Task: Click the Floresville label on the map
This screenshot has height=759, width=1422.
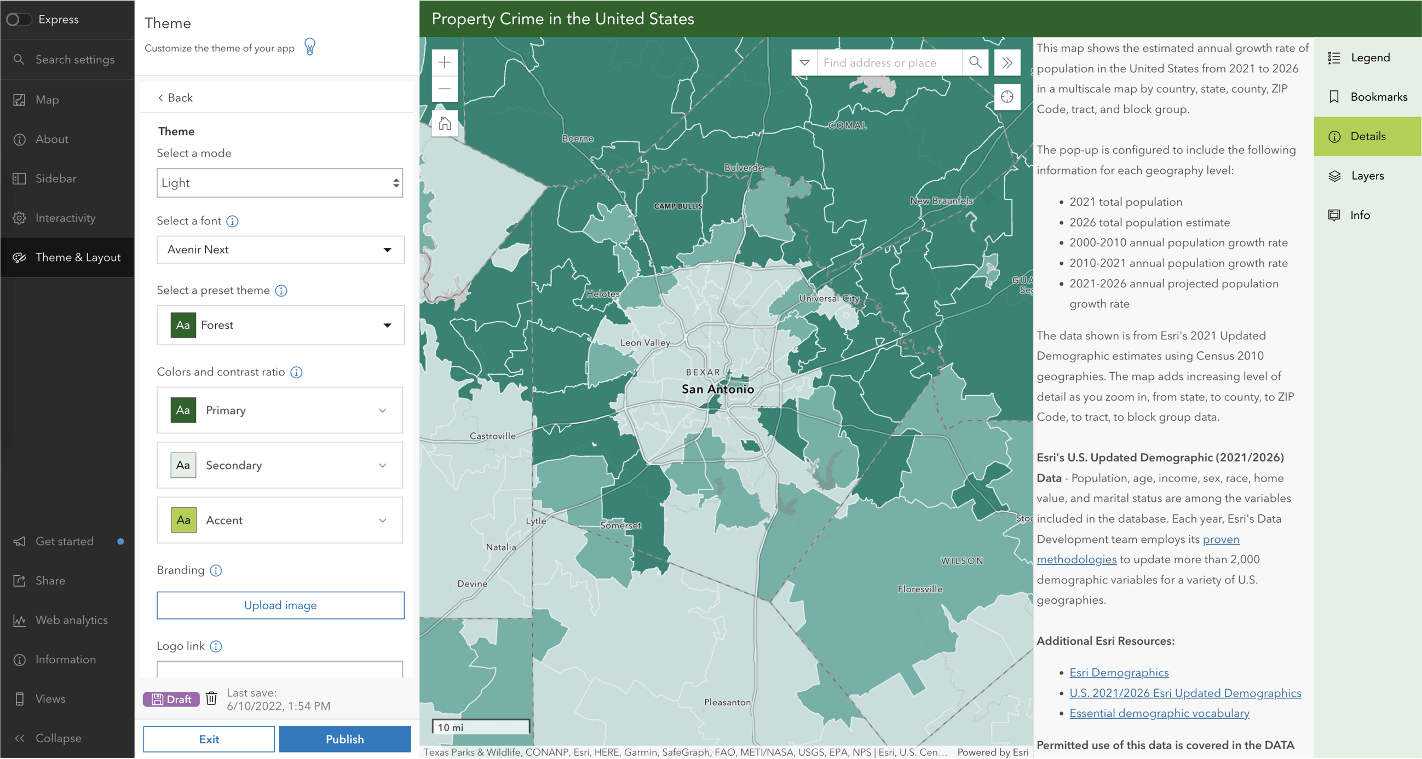Action: click(x=920, y=589)
